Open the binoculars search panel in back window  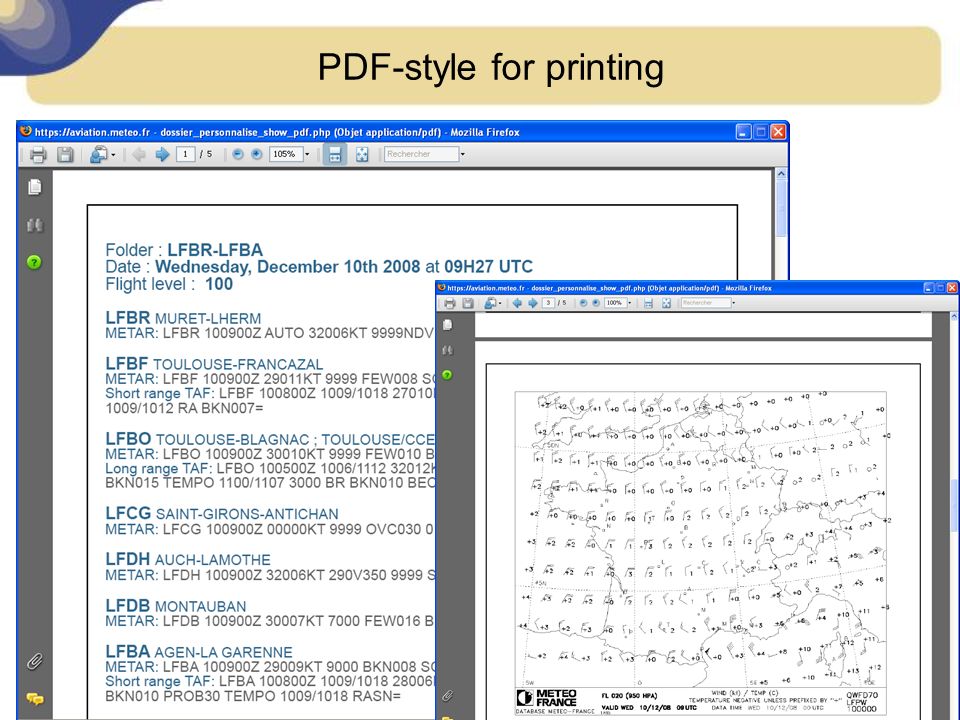click(x=35, y=225)
